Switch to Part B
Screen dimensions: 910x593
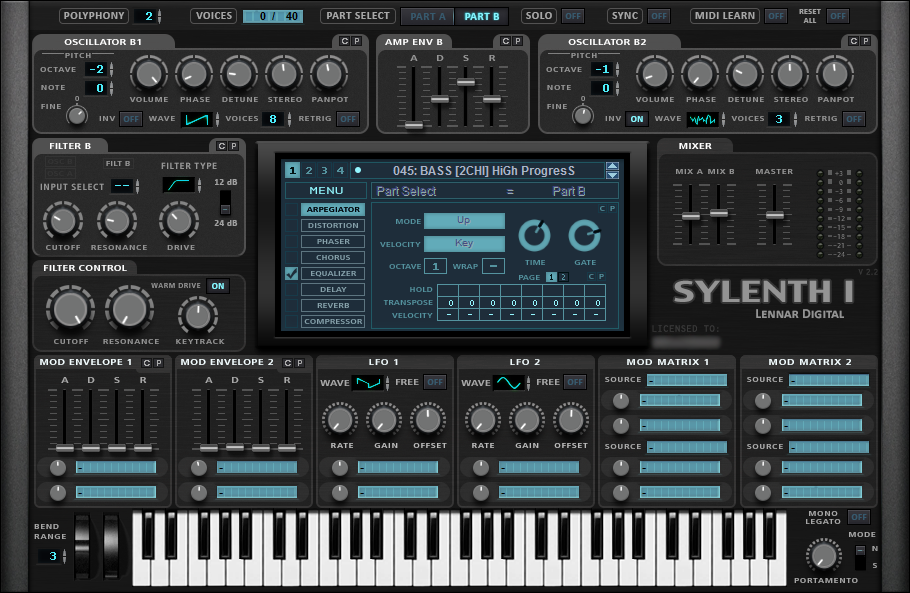coord(482,17)
